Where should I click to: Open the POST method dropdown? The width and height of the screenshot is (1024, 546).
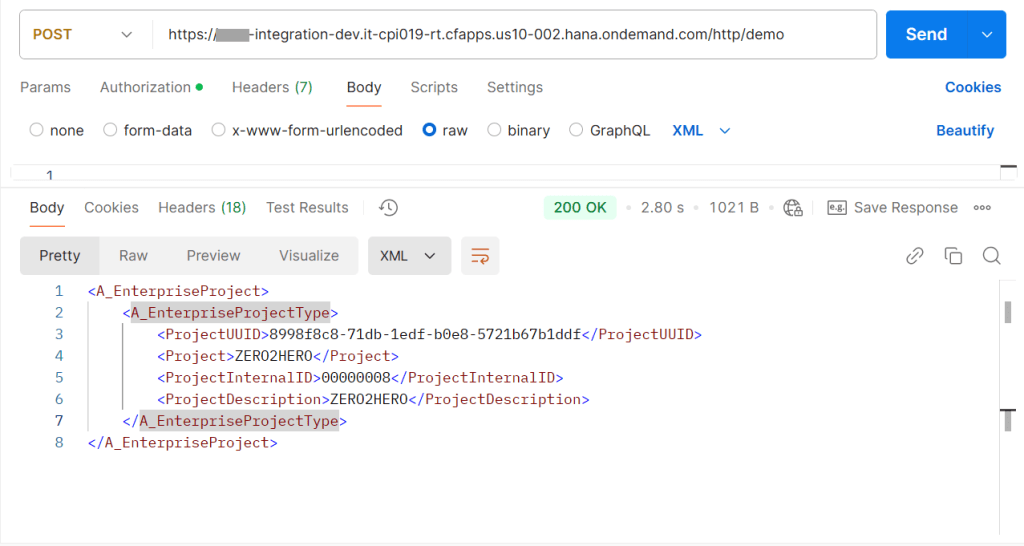(82, 34)
